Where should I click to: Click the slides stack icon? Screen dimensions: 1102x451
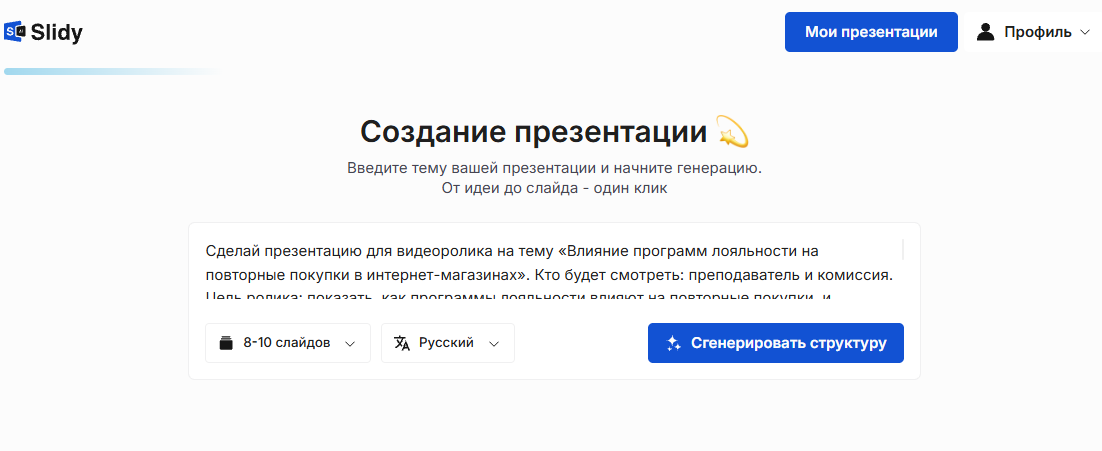click(226, 344)
